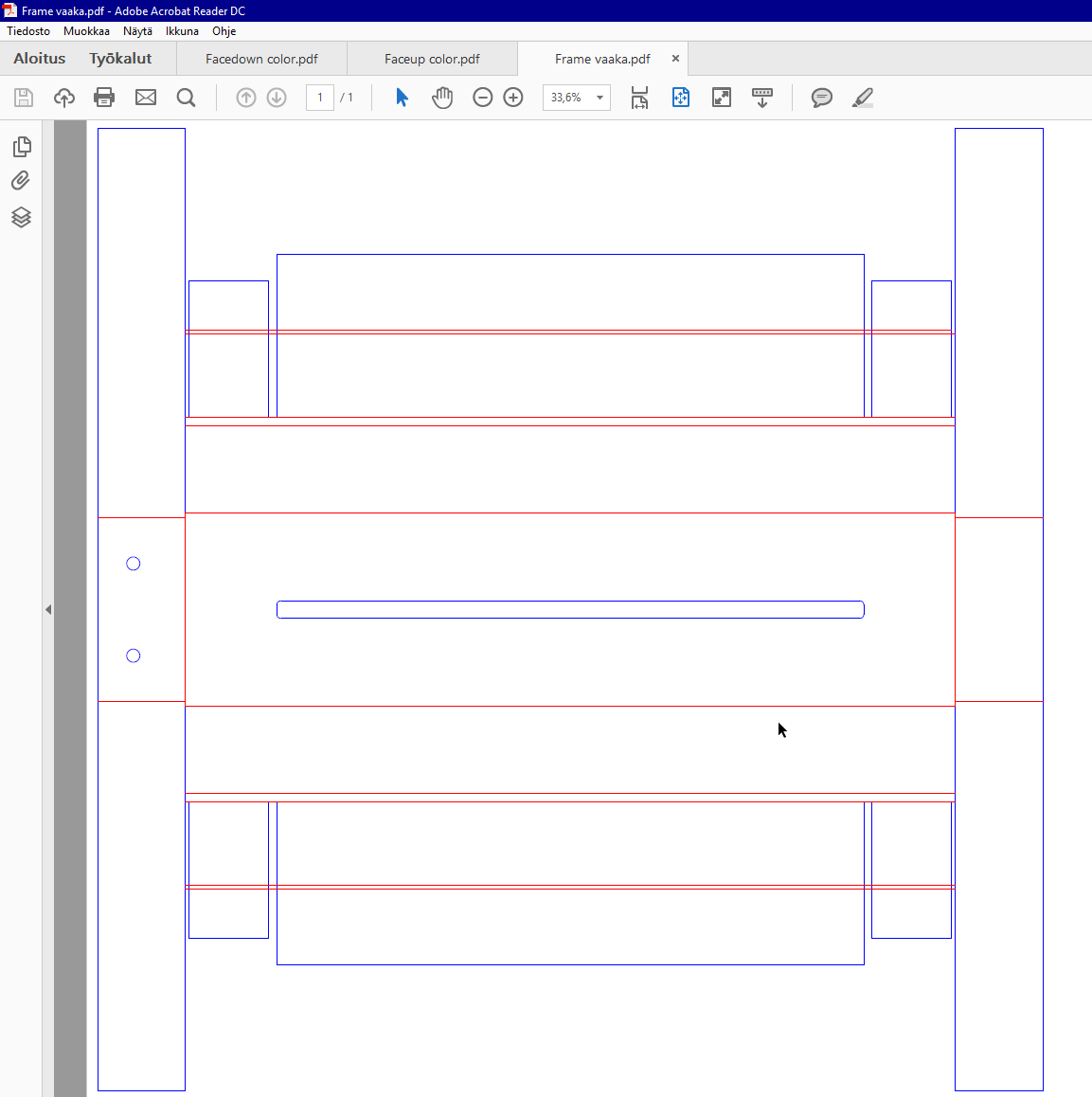The image size is (1092, 1097).
Task: Enter full screen mode icon
Action: [722, 98]
